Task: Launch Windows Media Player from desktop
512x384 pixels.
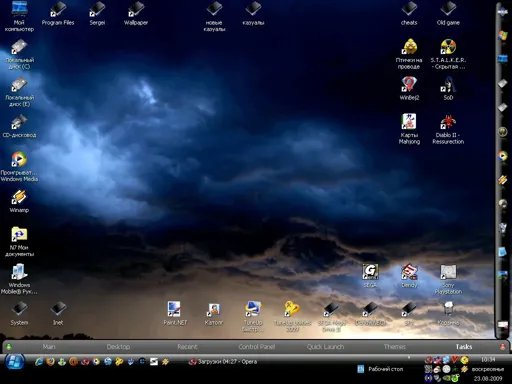Action: [x=19, y=166]
